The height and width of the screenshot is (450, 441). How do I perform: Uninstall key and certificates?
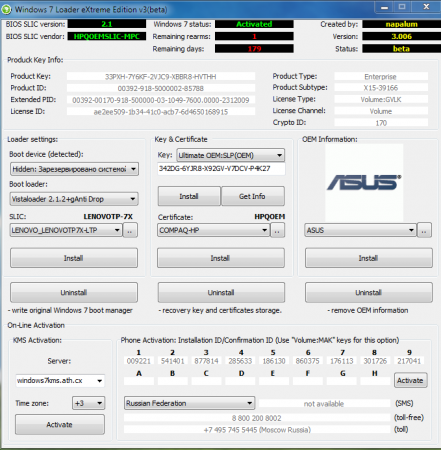point(221,293)
